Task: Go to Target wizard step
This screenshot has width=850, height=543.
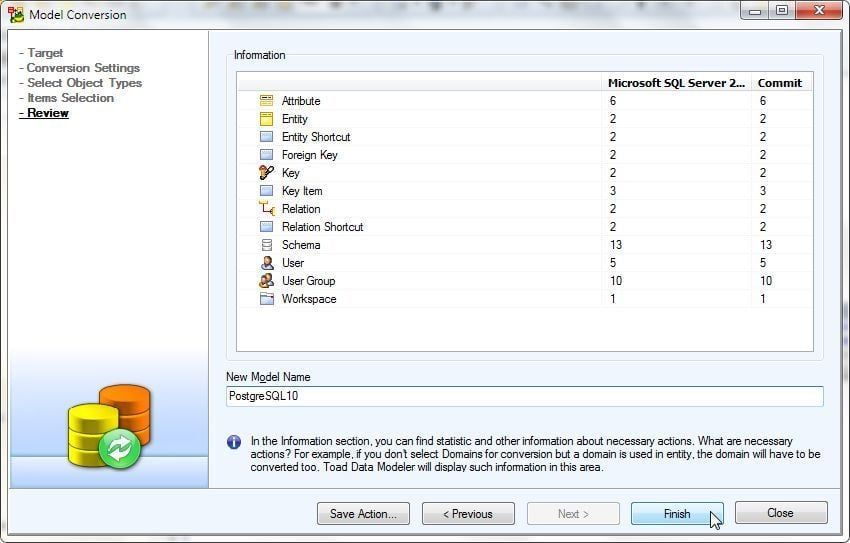Action: point(45,53)
